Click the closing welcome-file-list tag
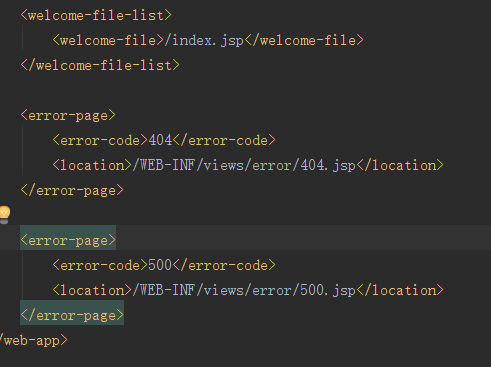 (x=100, y=65)
